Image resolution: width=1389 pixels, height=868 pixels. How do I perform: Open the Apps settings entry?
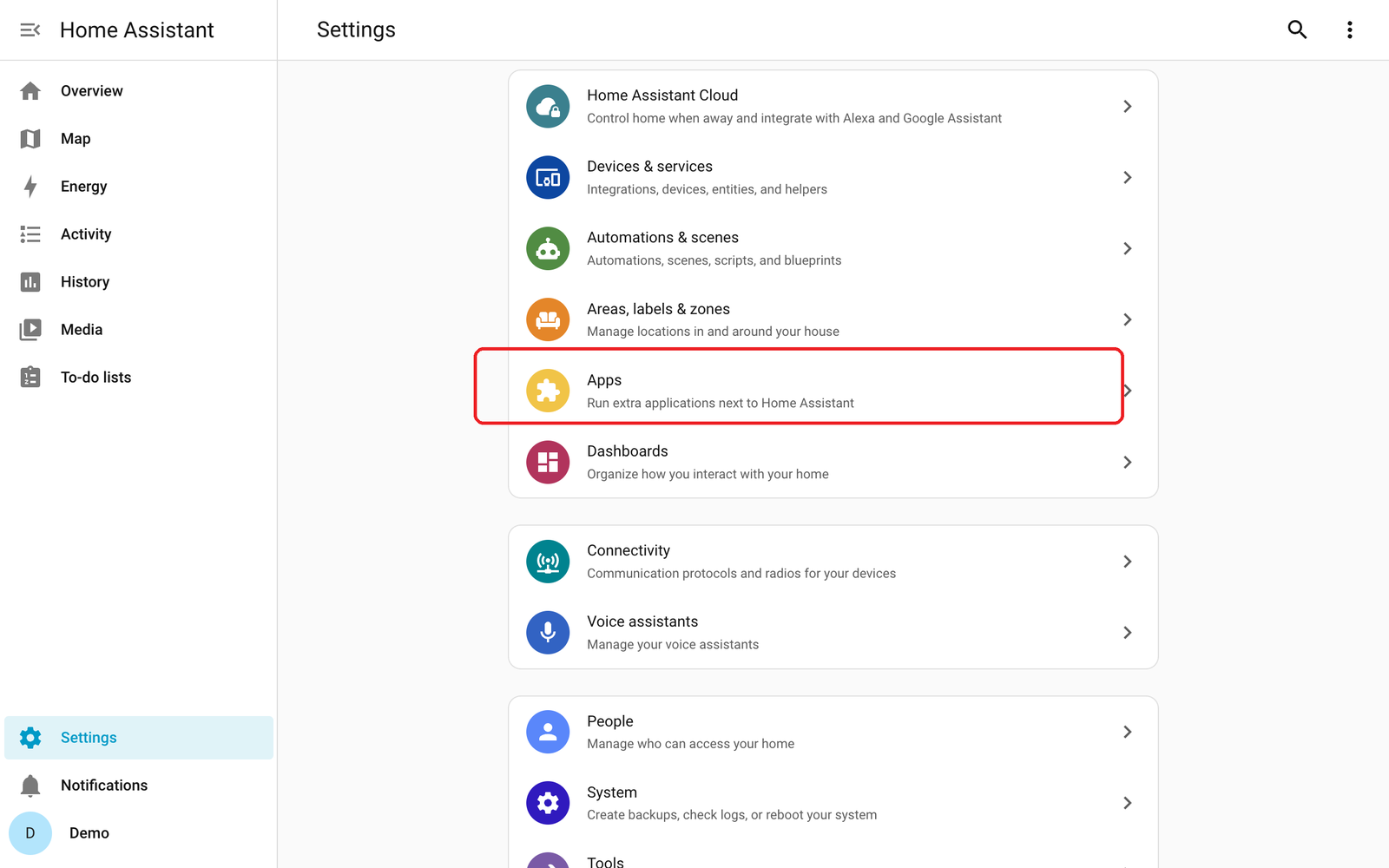click(x=833, y=391)
